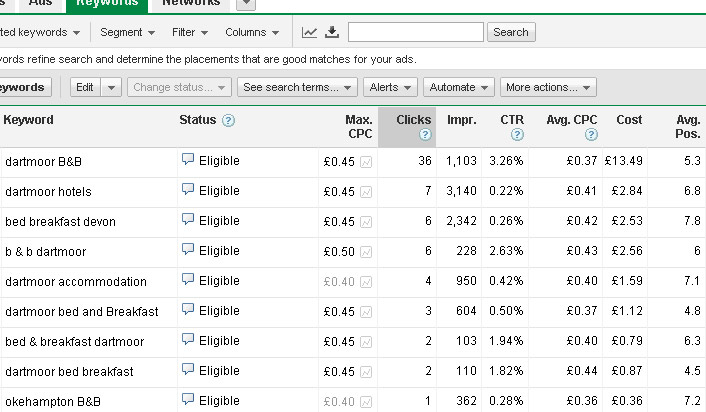Open the More actions dropdown
Screen dimensions: 706x412
pyautogui.click(x=548, y=87)
